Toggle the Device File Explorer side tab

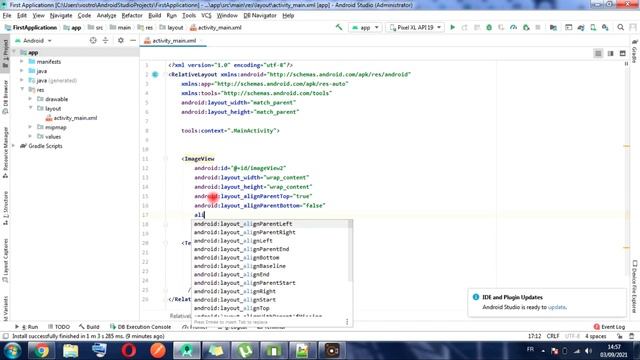point(635,287)
